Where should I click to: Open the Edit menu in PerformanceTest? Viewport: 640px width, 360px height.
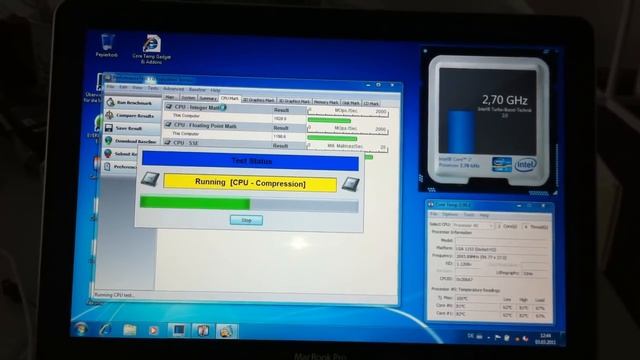[123, 87]
